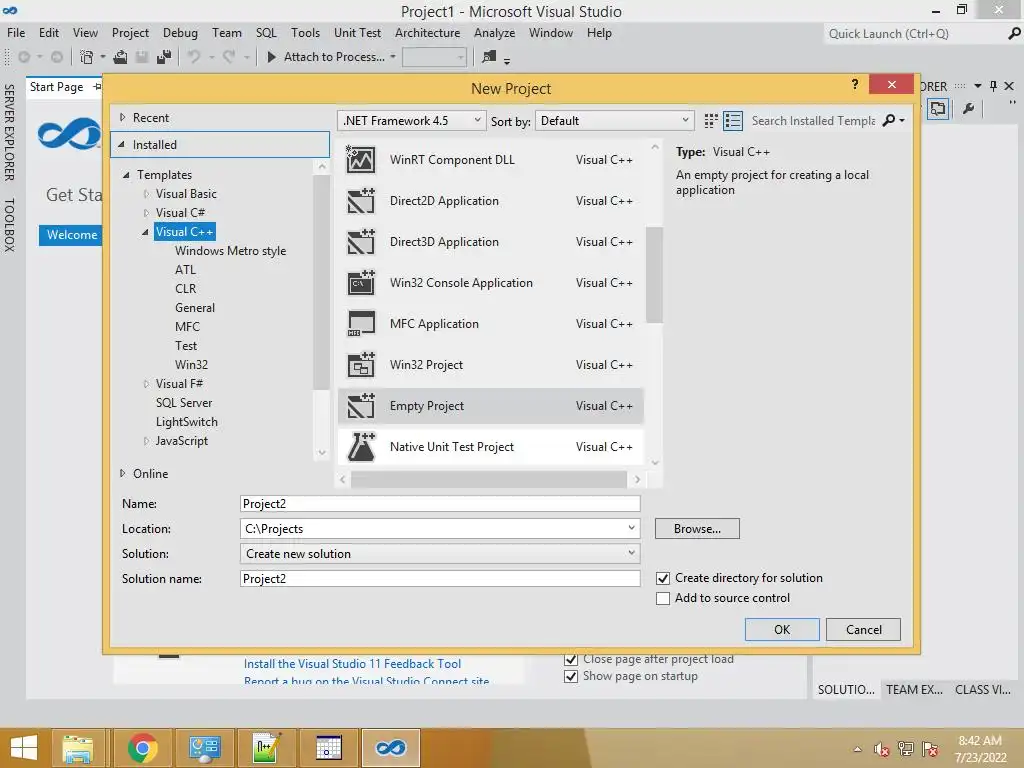Click the templates tree vertical scrollbar
Screen dimensions: 1024x768
(321, 282)
